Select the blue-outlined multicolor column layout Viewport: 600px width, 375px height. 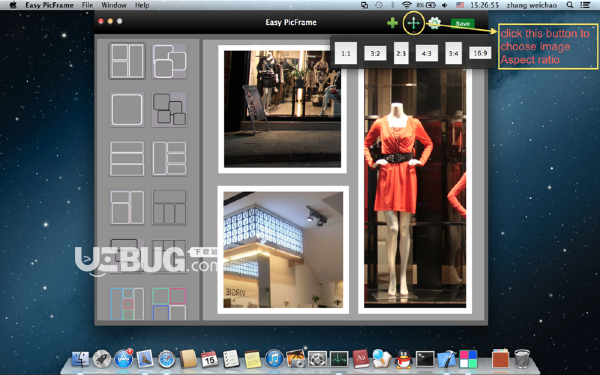click(127, 303)
